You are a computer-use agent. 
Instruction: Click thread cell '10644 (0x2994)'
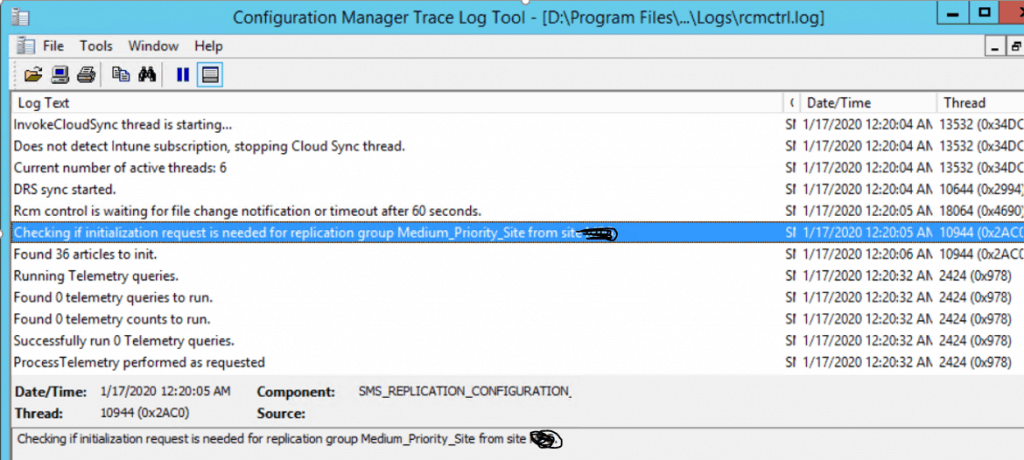981,189
